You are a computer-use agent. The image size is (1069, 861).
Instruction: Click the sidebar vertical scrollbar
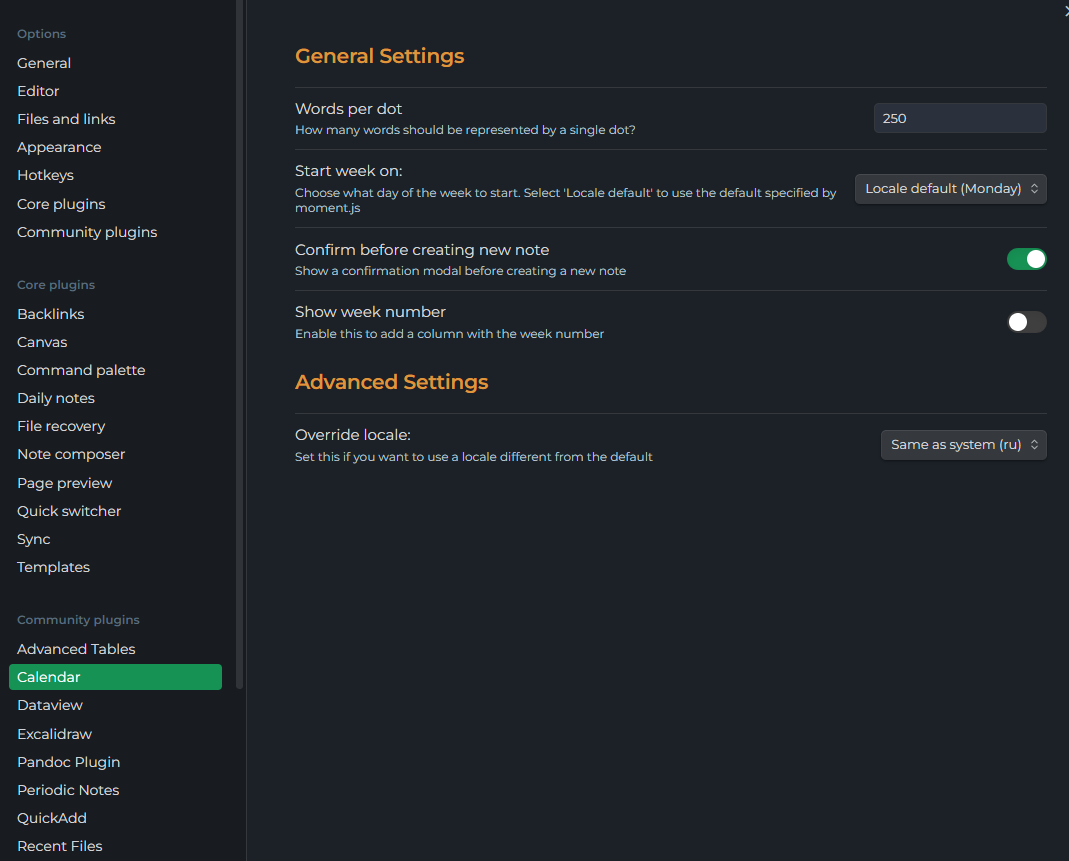[239, 344]
